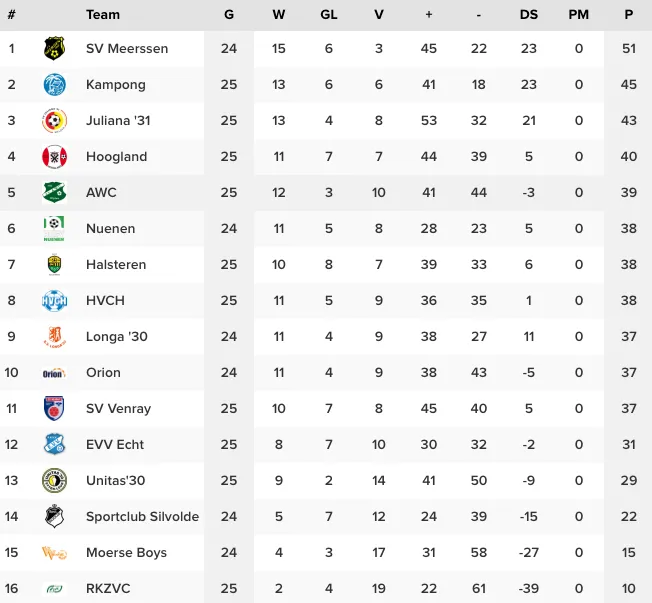This screenshot has height=603, width=652.
Task: Click the SV Meerssen club logo
Action: point(54,48)
